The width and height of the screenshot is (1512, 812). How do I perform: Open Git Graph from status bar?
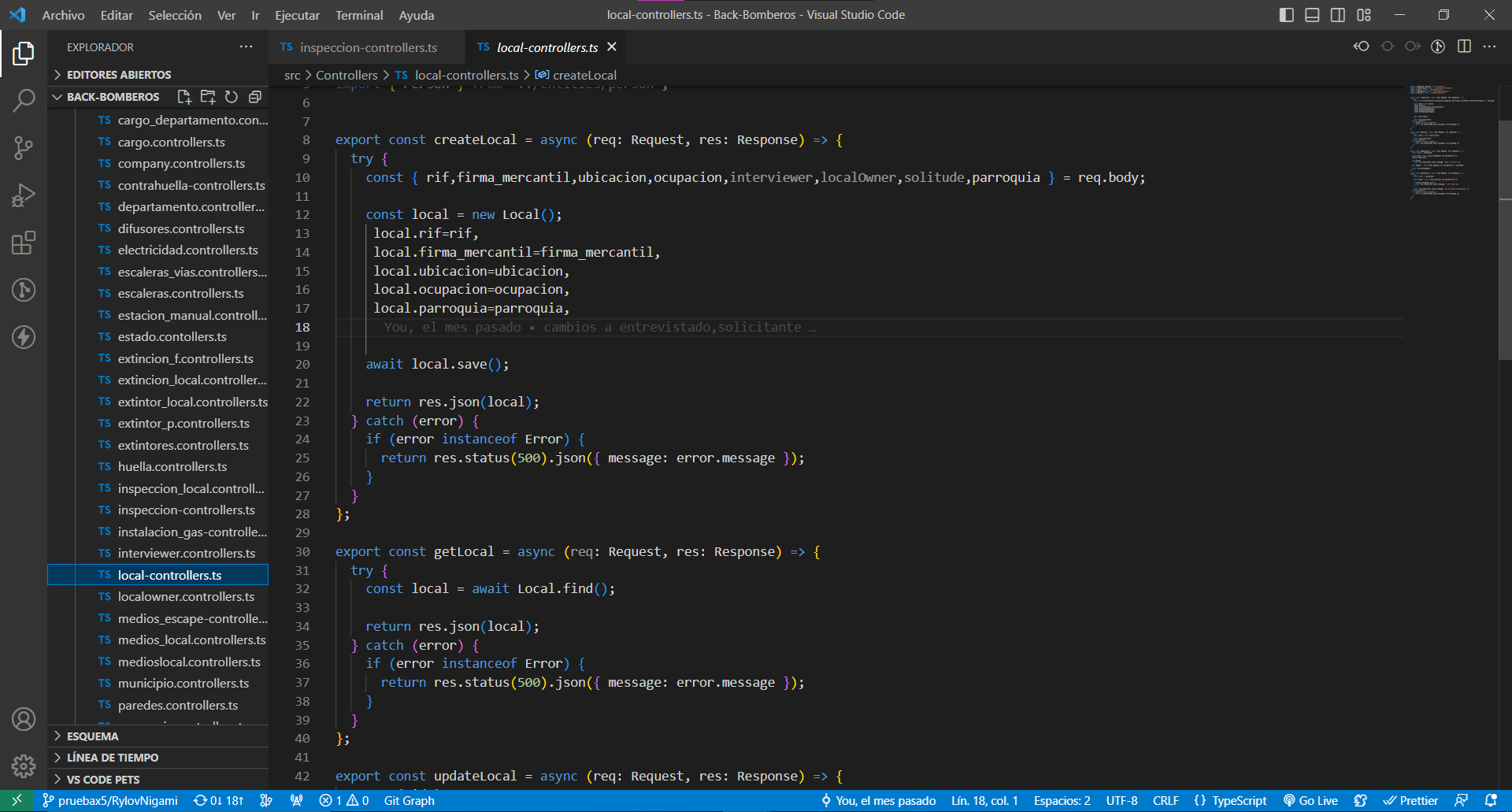(x=409, y=801)
